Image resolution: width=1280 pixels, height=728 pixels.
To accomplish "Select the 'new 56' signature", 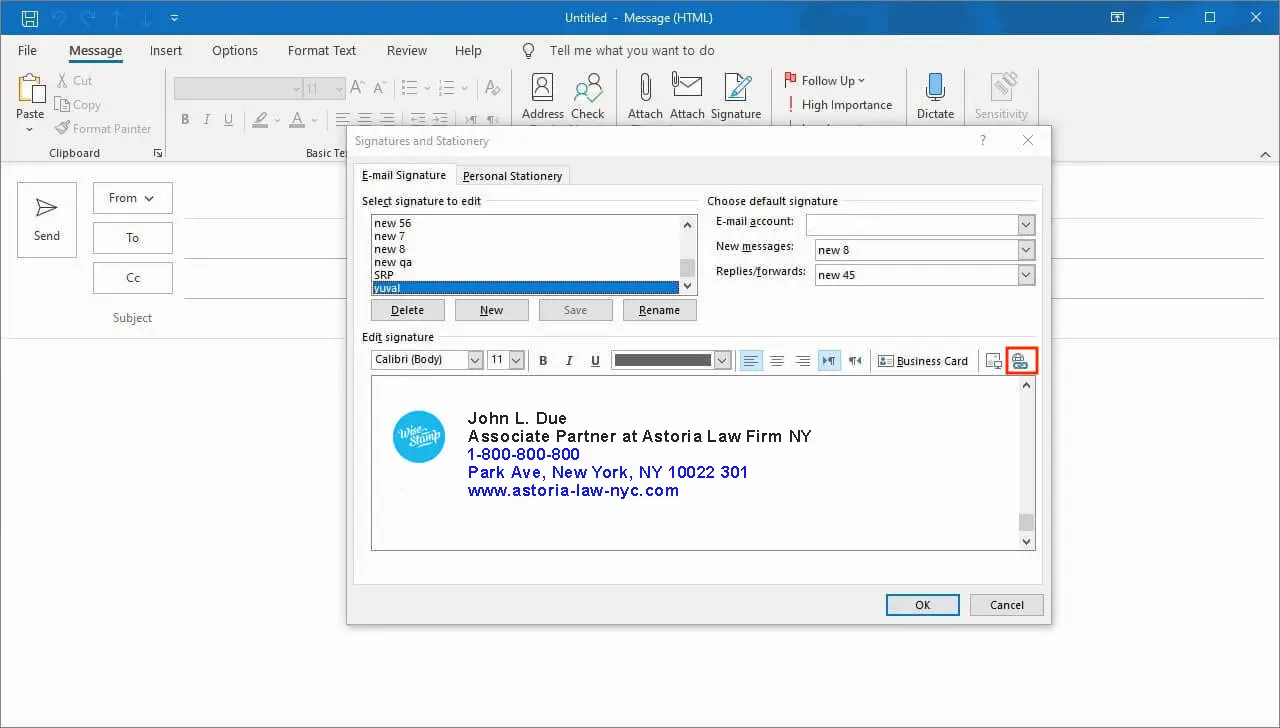I will pyautogui.click(x=525, y=223).
